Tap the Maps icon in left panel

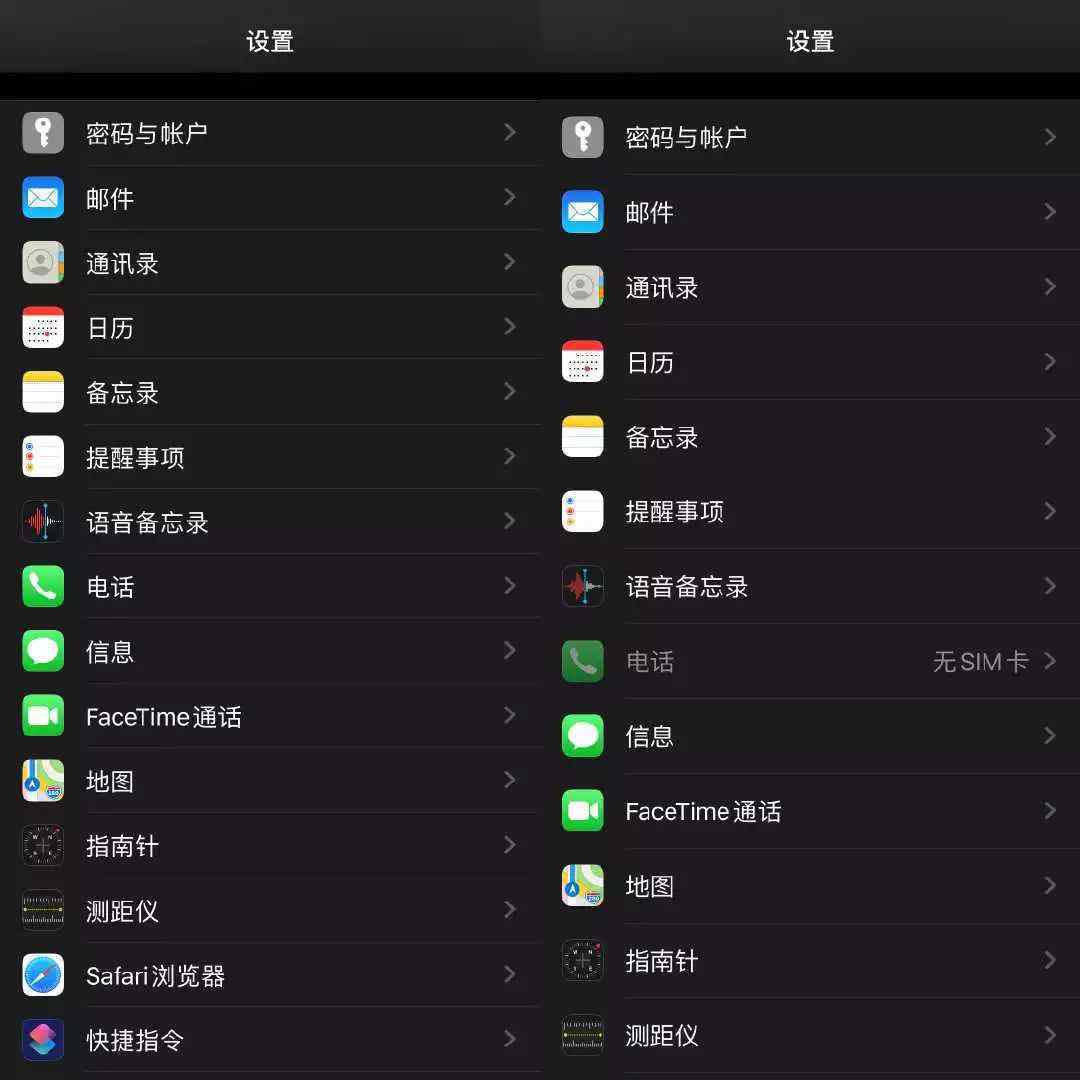coord(43,780)
